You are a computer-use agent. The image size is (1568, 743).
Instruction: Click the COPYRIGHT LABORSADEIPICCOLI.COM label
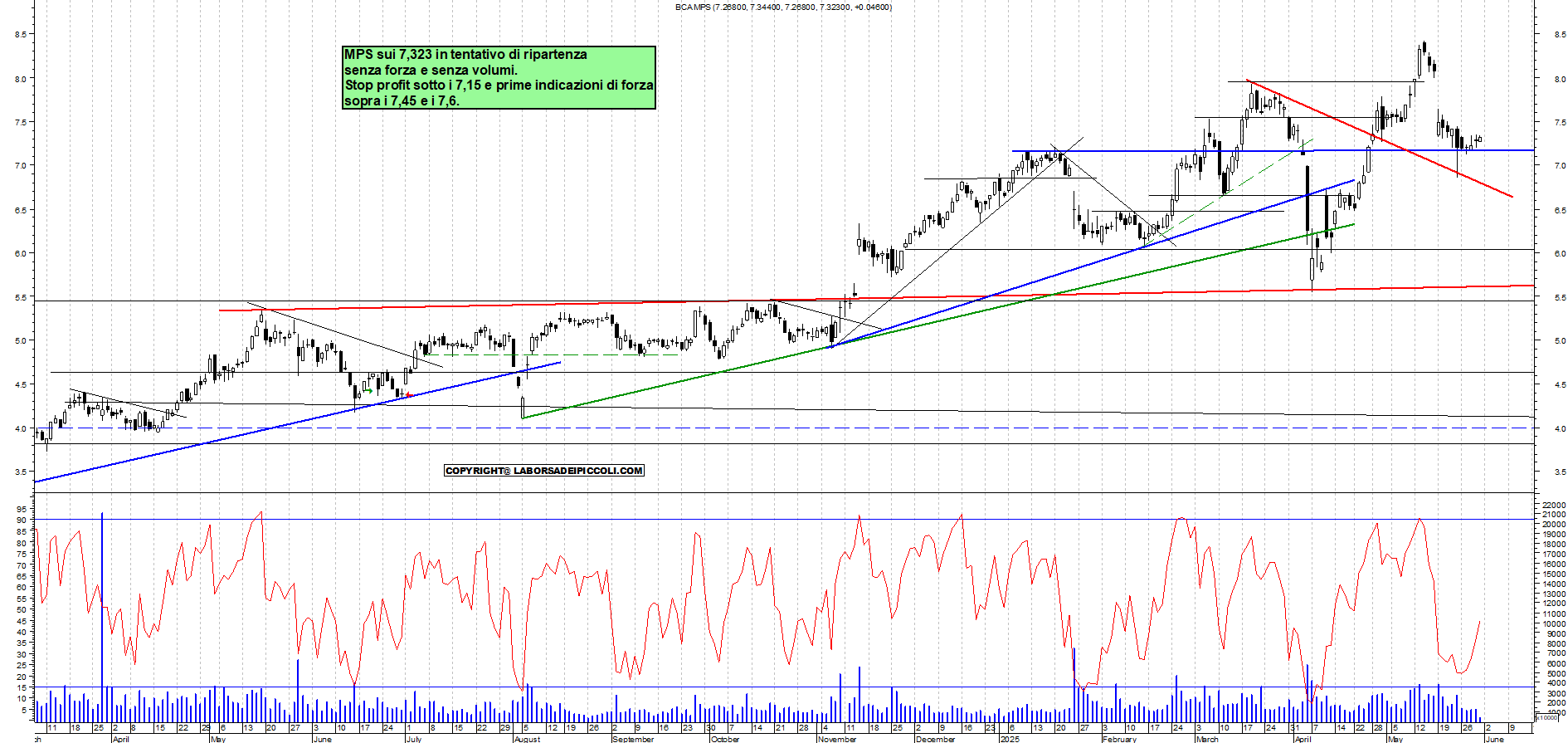click(x=544, y=471)
